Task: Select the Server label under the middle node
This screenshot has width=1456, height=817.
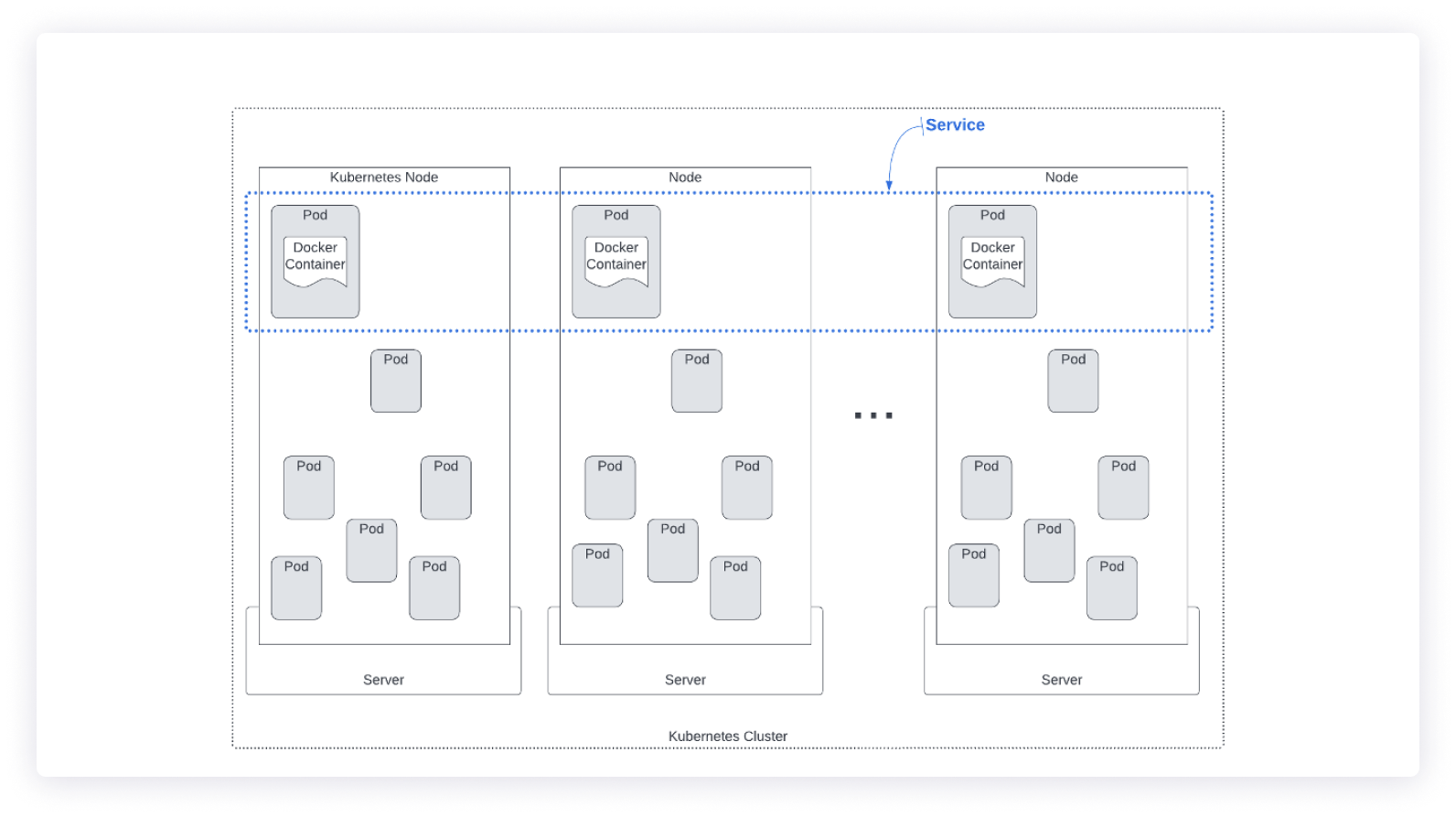Action: (685, 680)
